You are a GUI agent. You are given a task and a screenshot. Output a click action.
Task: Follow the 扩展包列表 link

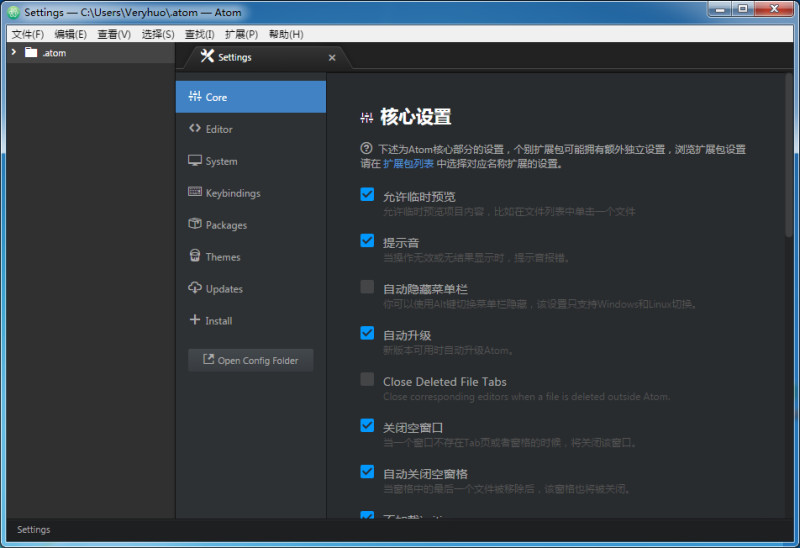[x=408, y=164]
